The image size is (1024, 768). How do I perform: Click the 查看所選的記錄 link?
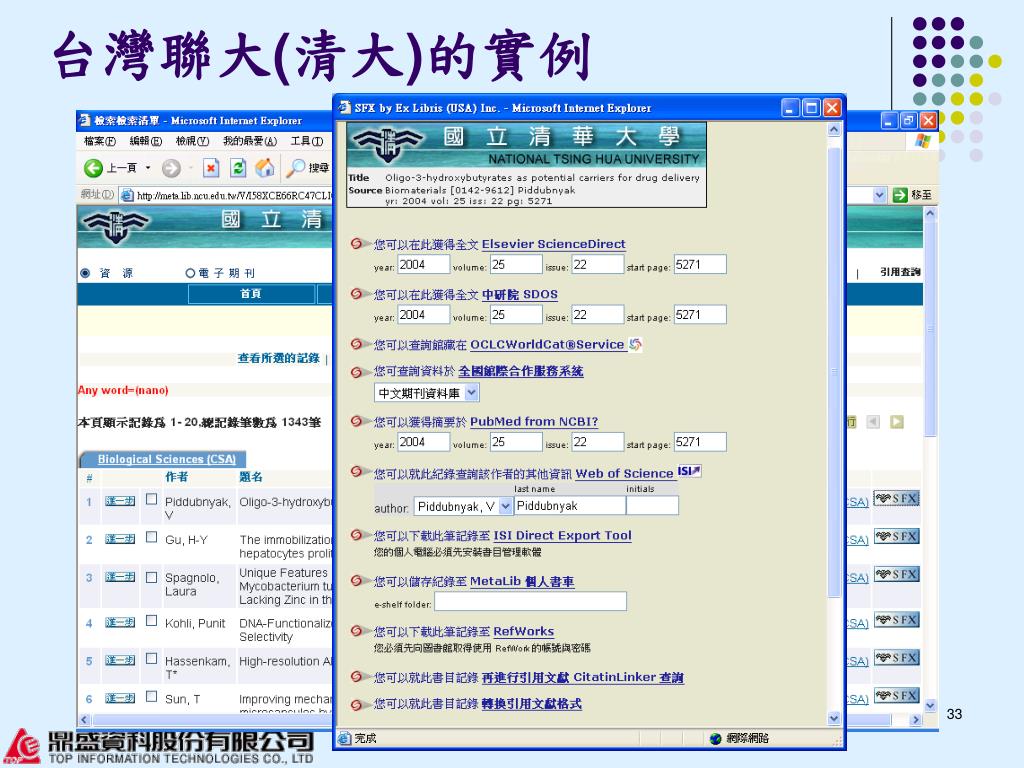(278, 358)
